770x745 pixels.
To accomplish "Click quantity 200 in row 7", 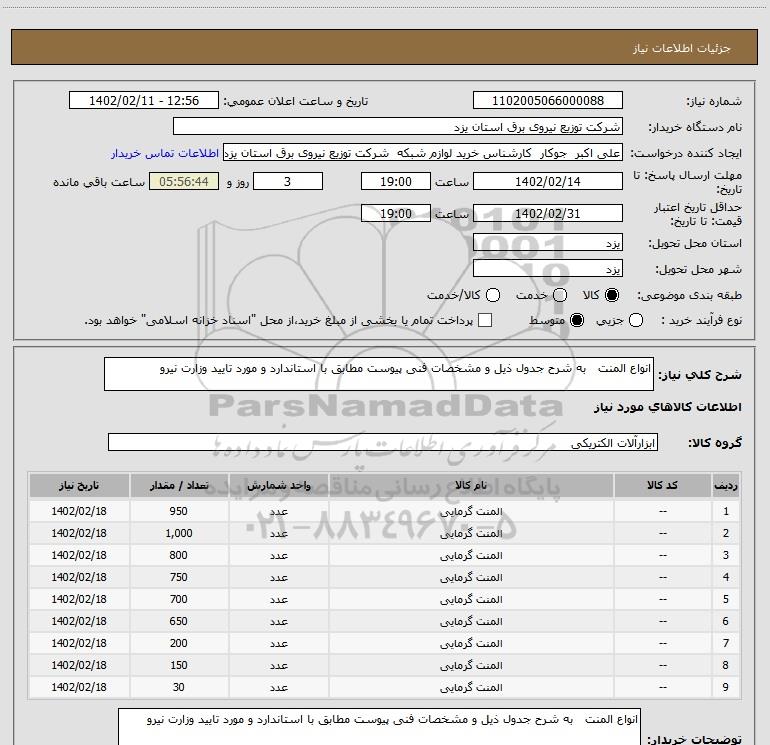I will point(179,643).
